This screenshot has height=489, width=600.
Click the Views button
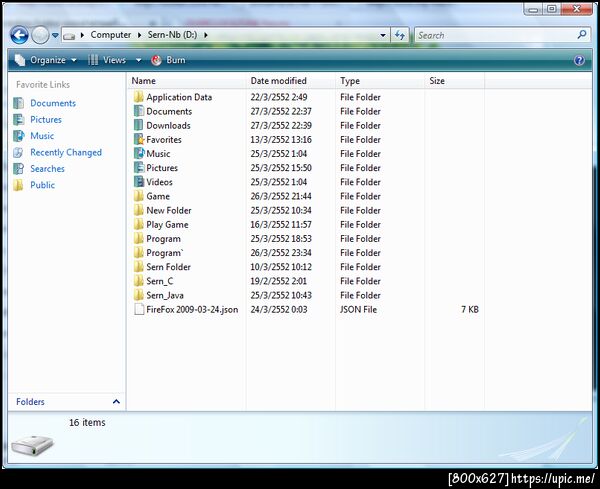point(107,60)
